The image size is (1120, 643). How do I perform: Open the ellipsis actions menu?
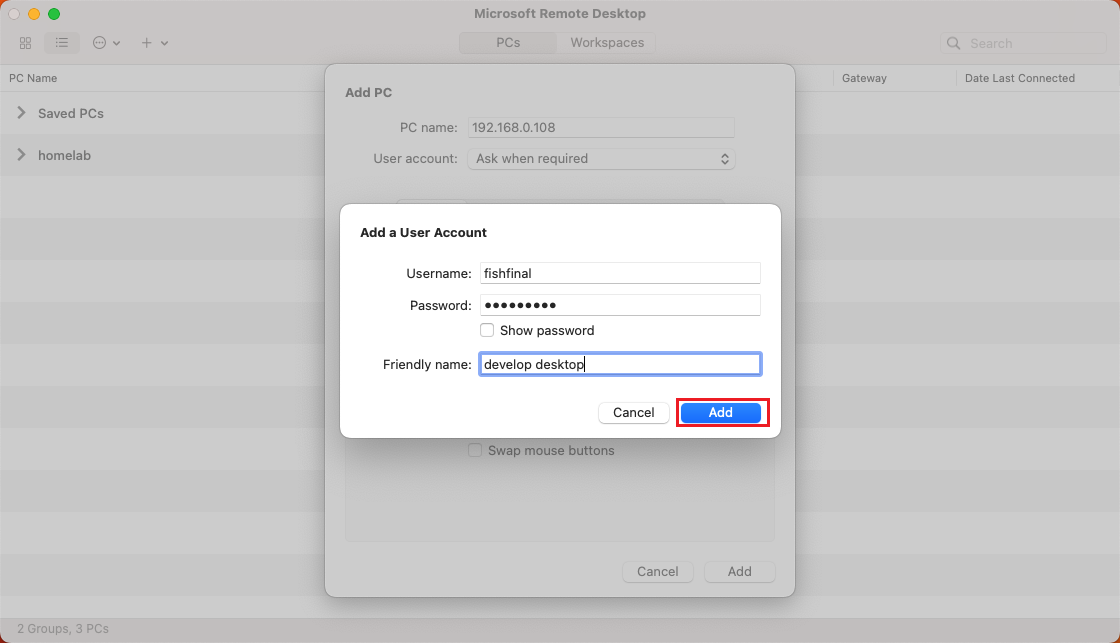tap(106, 43)
